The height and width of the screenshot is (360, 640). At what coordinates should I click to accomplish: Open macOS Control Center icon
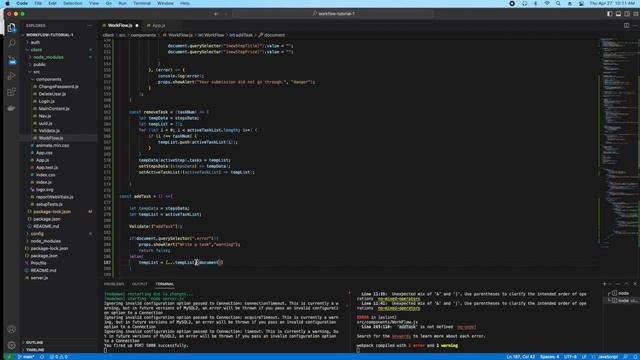pyautogui.click(x=581, y=3)
